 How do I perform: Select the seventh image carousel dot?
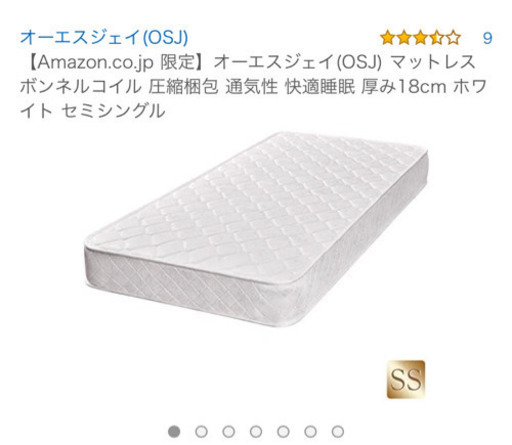[338, 431]
